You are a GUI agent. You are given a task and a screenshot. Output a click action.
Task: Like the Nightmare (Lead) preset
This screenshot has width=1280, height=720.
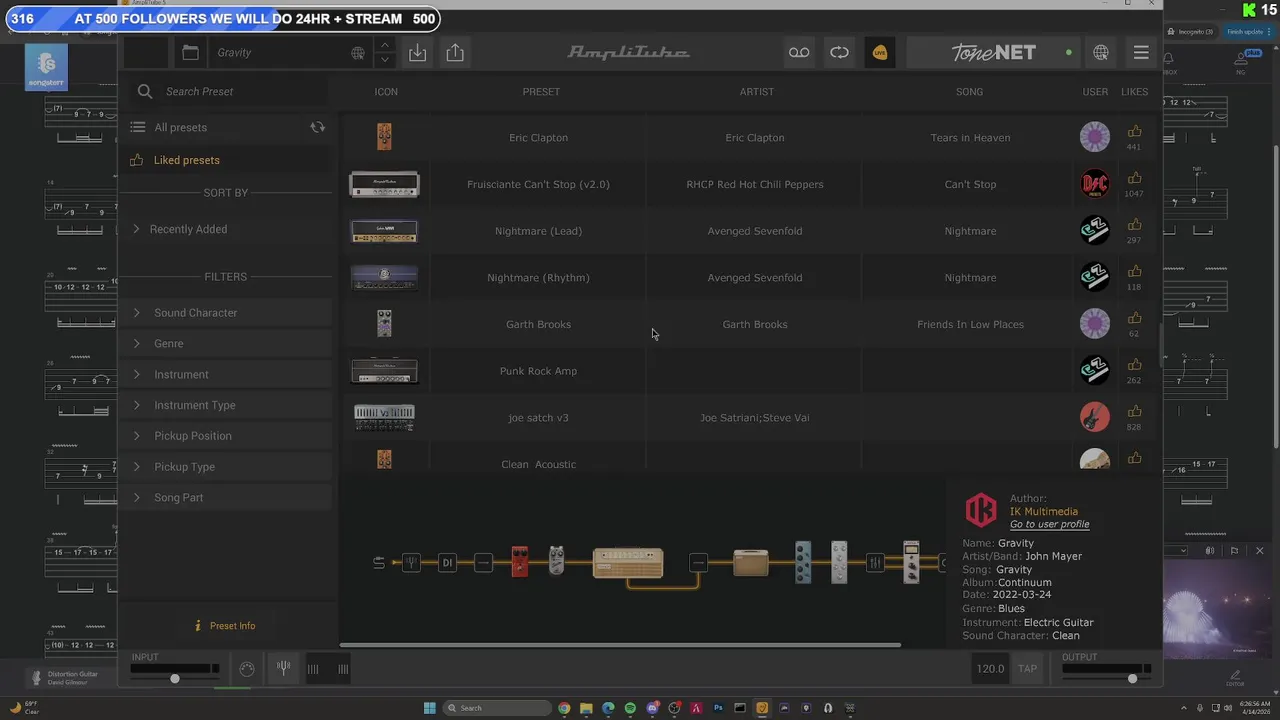click(1134, 225)
